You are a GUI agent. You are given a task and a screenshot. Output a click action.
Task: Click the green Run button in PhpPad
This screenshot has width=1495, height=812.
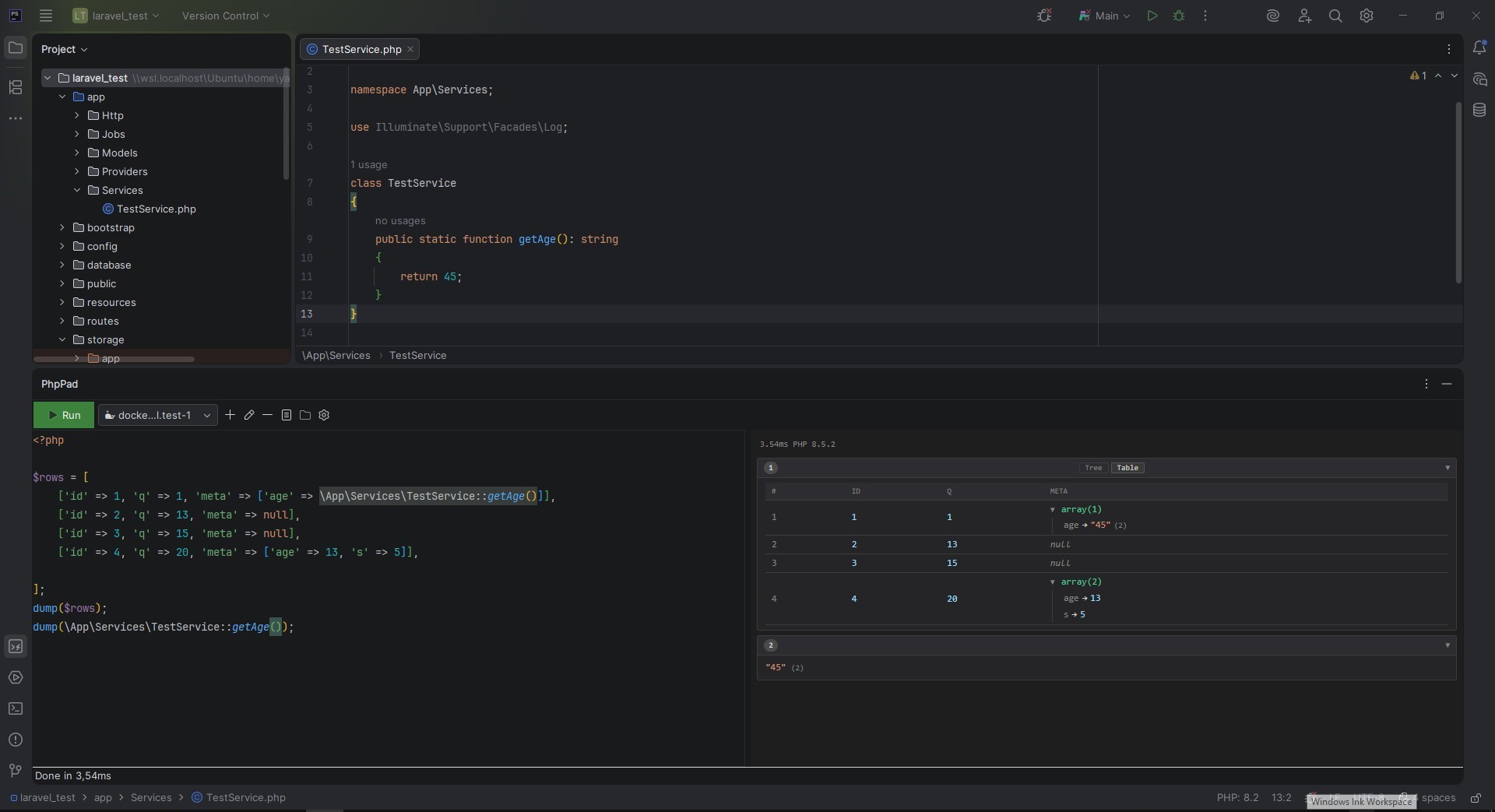click(x=64, y=415)
